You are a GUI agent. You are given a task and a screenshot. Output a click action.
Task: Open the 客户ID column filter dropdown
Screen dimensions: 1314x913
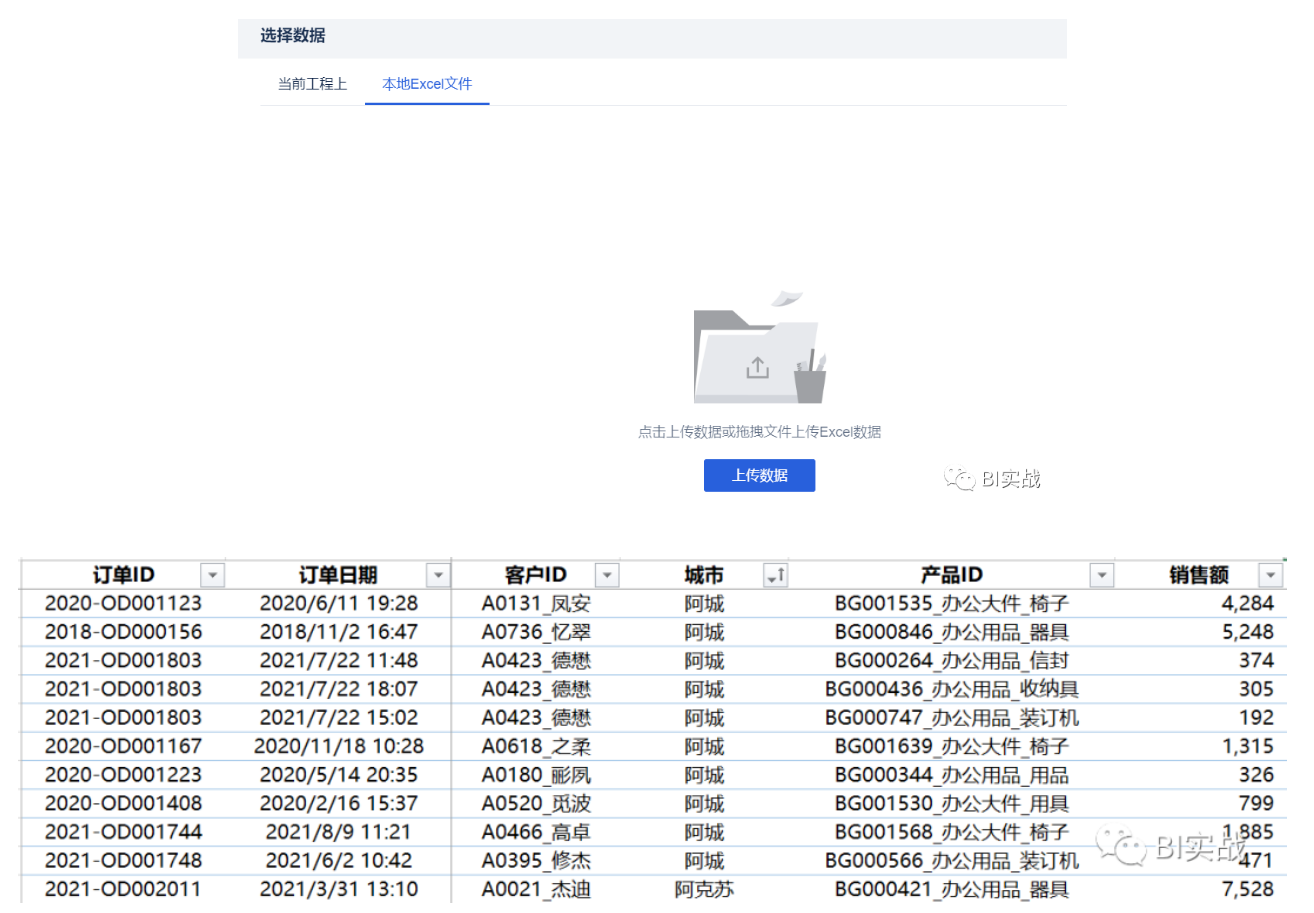[x=607, y=575]
